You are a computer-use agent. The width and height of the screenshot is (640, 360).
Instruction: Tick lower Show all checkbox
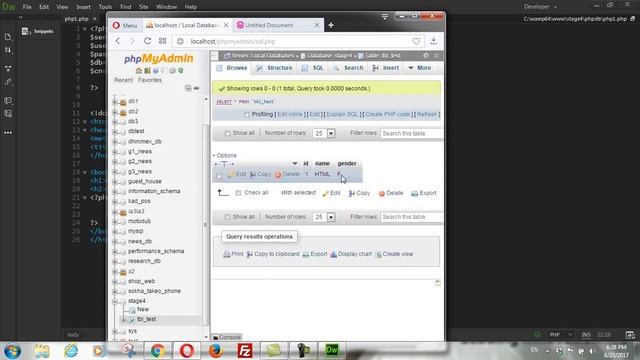coord(227,217)
